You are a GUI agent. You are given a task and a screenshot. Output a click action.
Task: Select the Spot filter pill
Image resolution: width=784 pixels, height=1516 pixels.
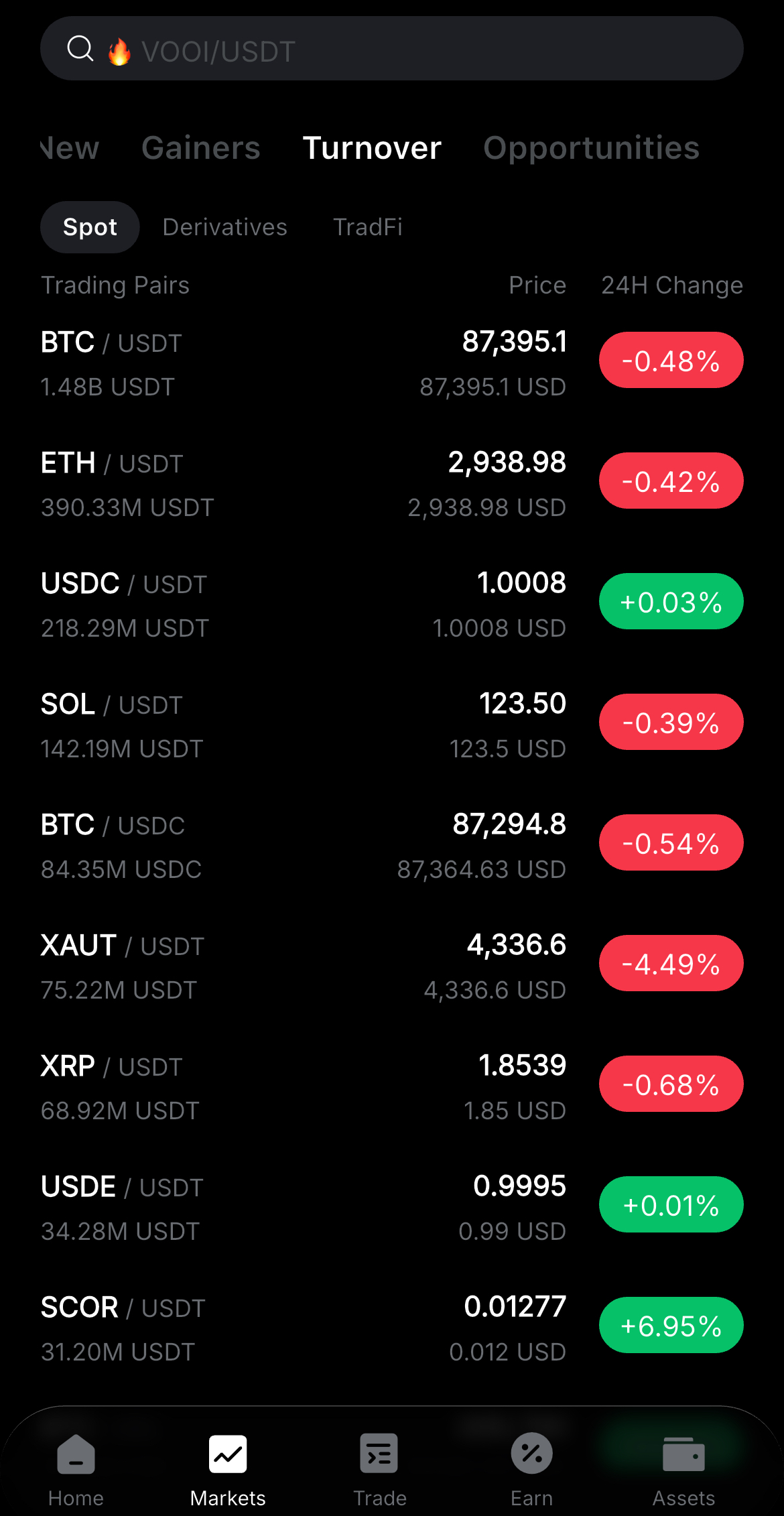tap(90, 227)
